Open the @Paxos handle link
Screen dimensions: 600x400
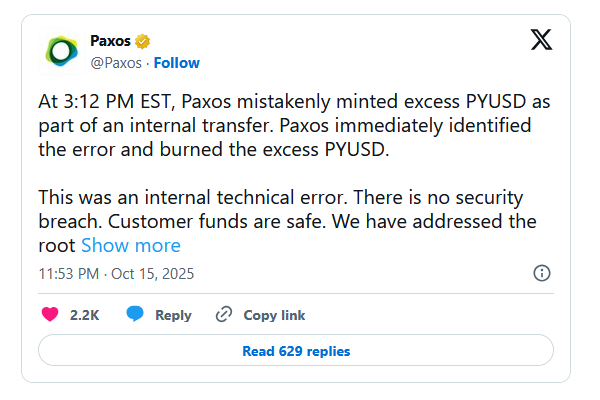point(116,62)
